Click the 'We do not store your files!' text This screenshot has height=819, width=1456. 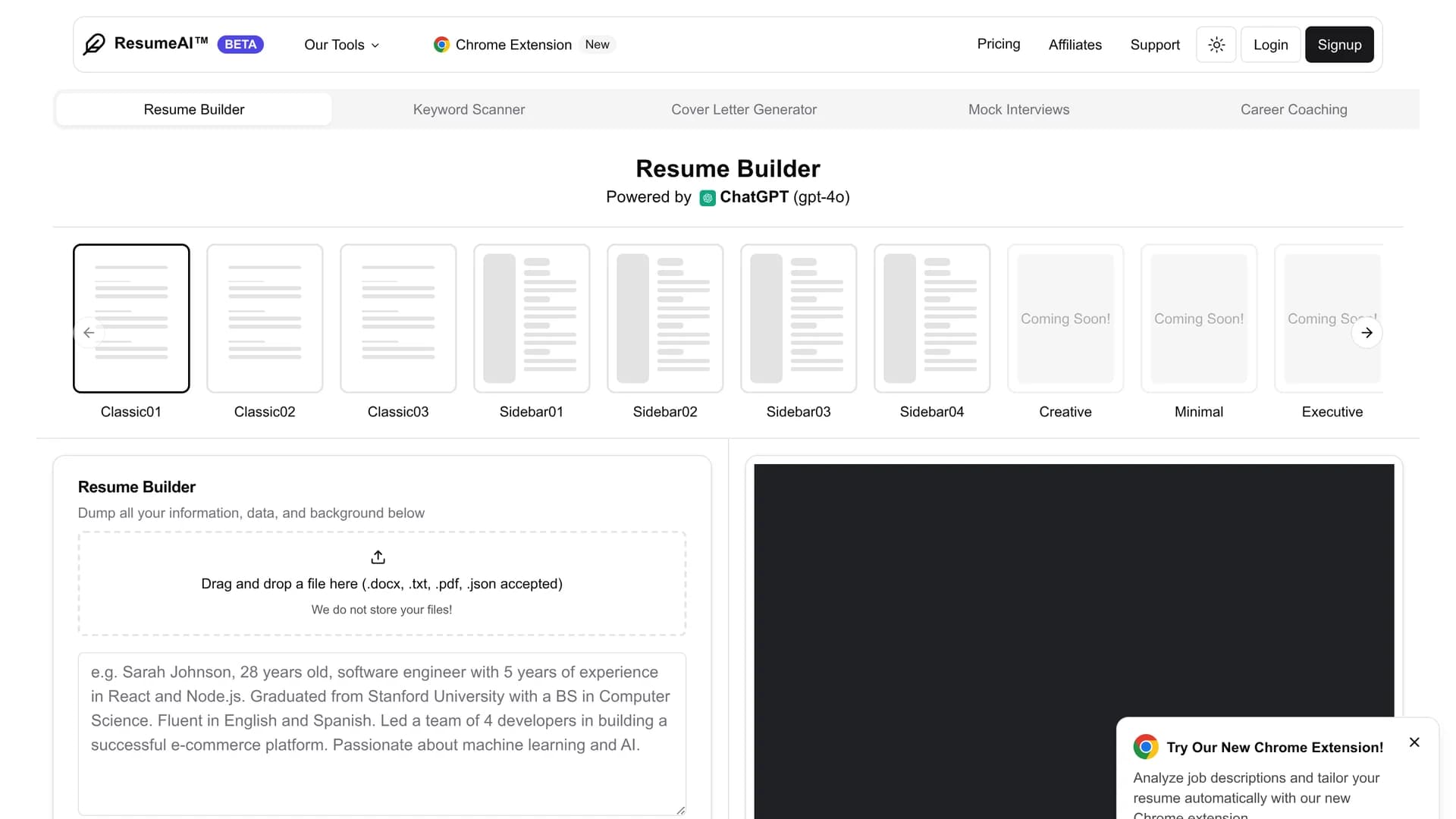(381, 610)
